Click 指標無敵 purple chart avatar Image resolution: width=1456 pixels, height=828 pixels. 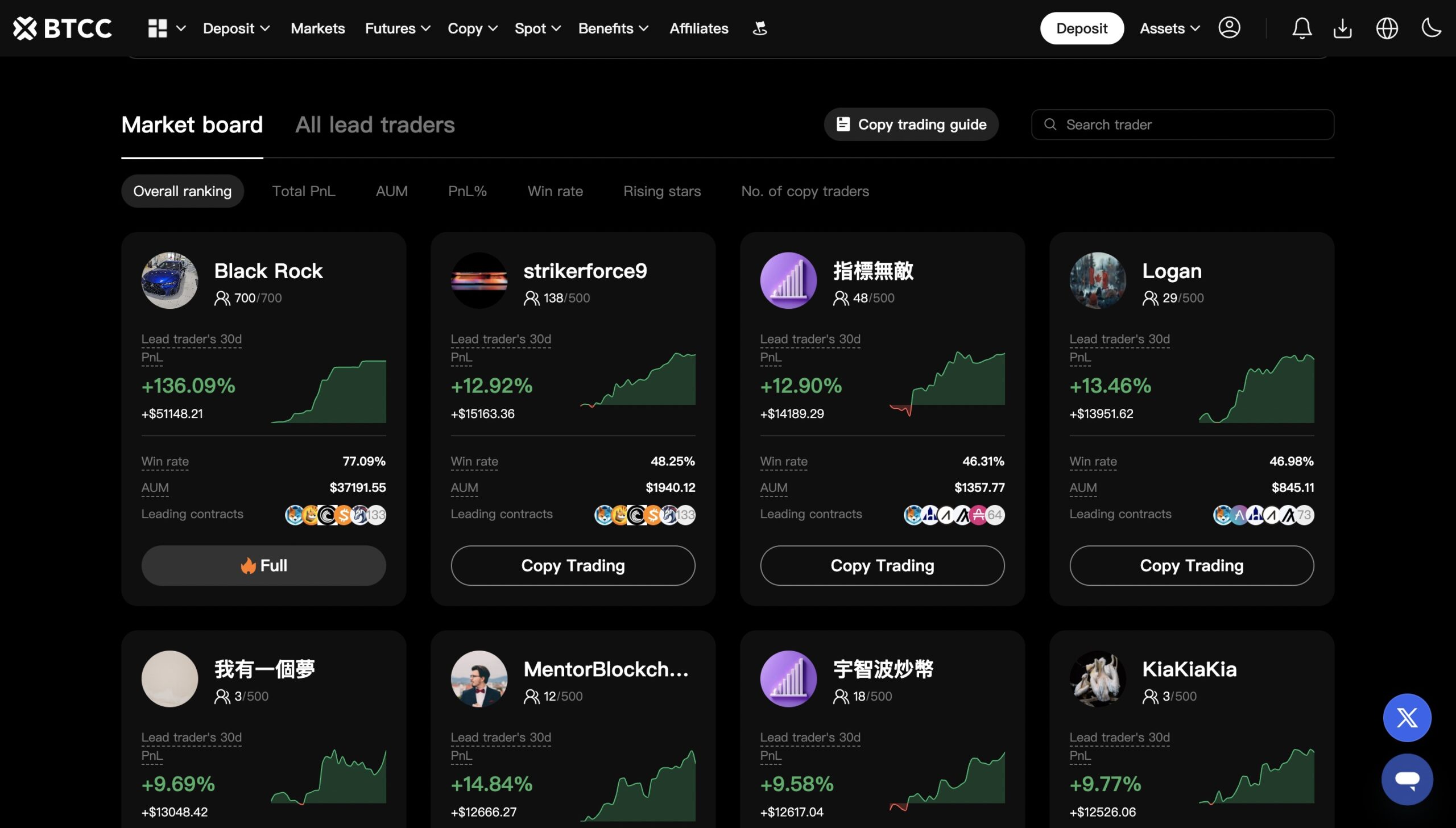tap(788, 280)
